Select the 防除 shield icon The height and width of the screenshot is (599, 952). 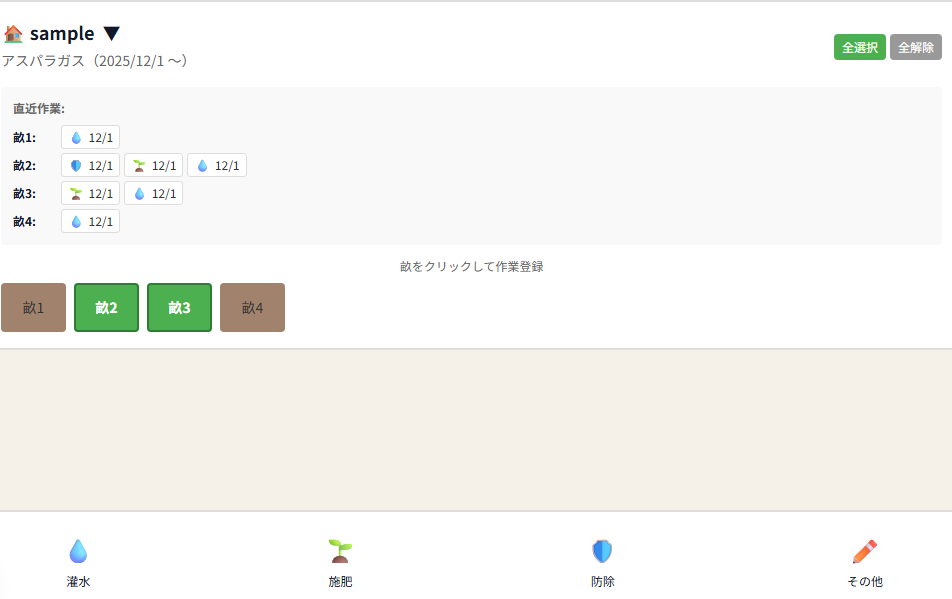coord(602,551)
